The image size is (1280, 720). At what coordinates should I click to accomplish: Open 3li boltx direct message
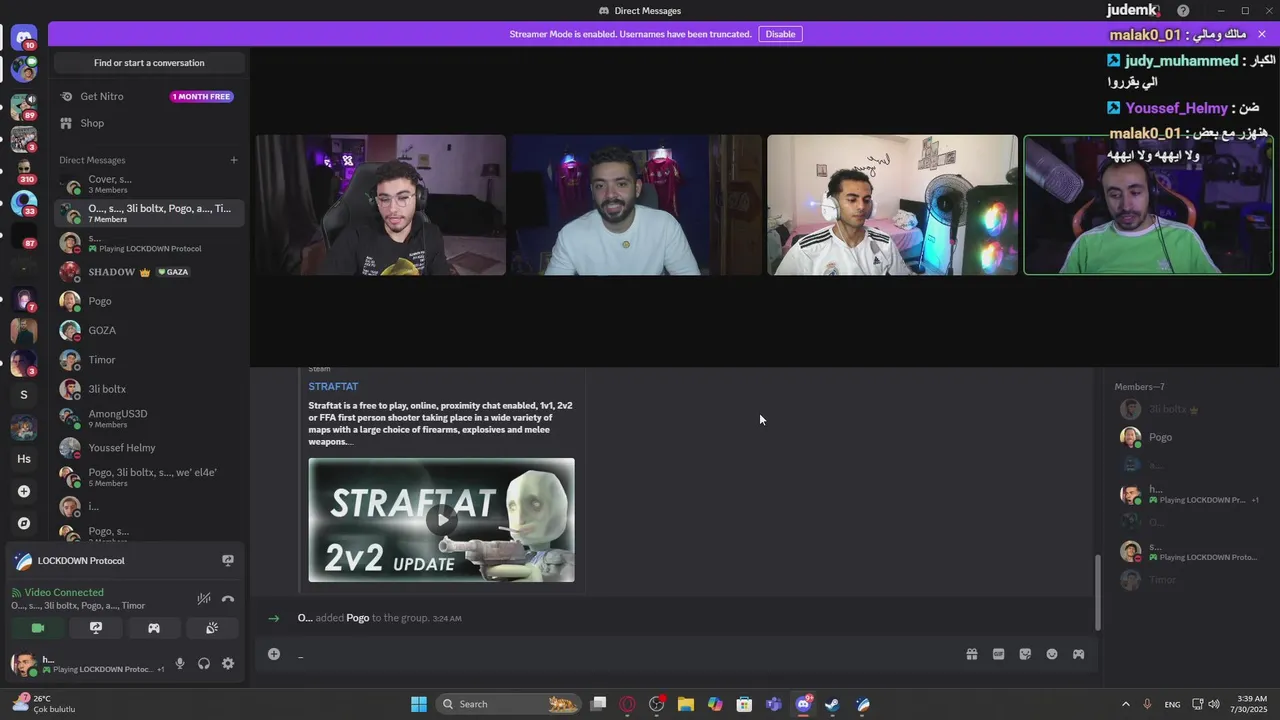pyautogui.click(x=149, y=389)
